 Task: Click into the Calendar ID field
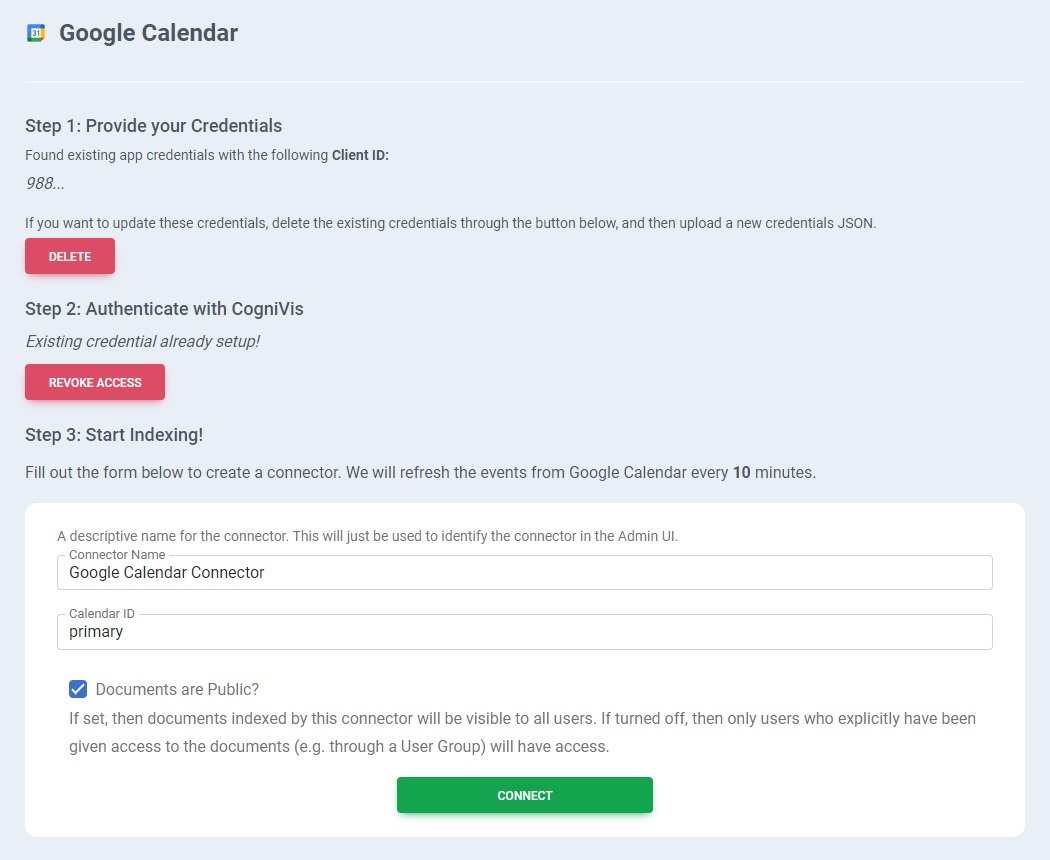[524, 632]
